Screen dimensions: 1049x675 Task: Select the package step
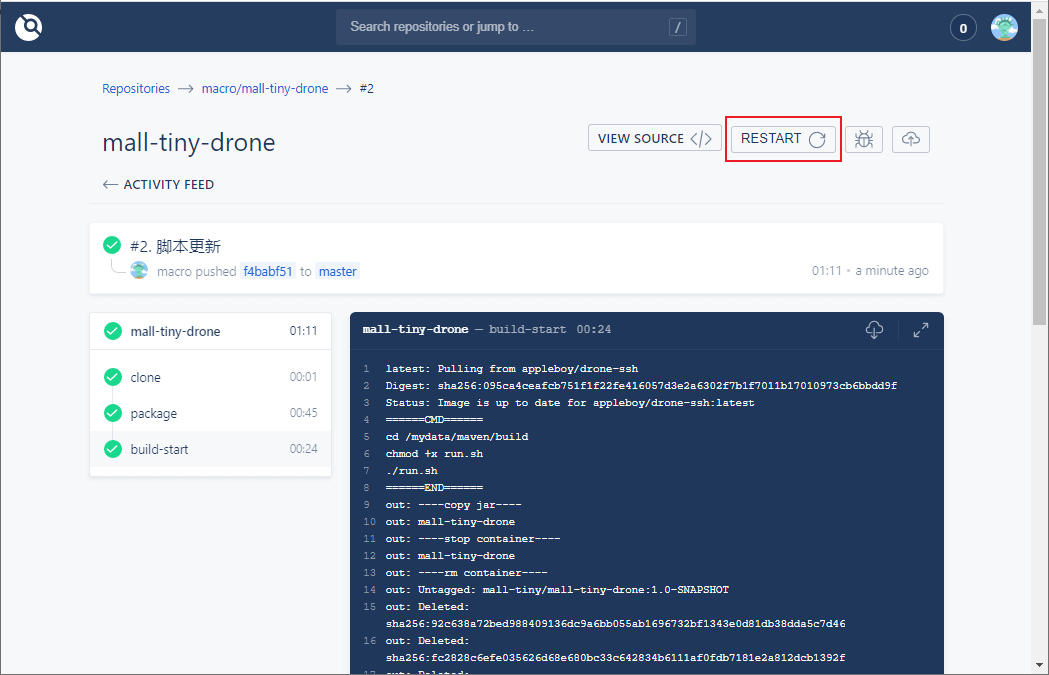211,413
